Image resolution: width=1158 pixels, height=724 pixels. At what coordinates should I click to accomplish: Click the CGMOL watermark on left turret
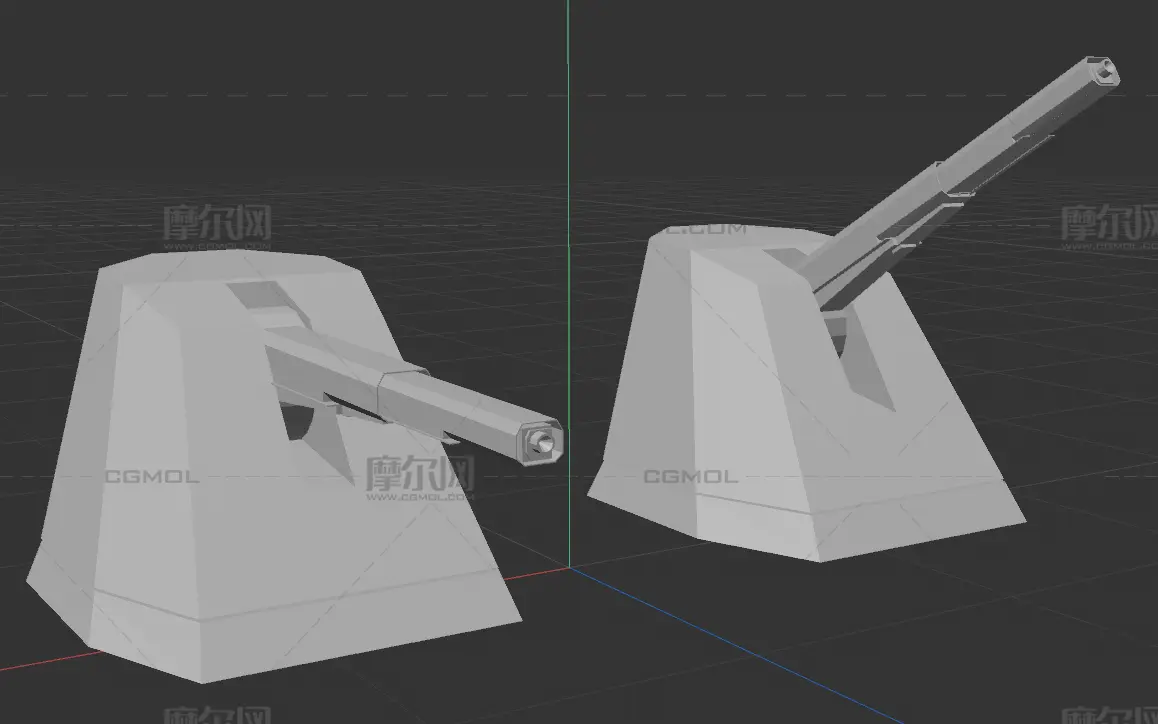point(152,477)
